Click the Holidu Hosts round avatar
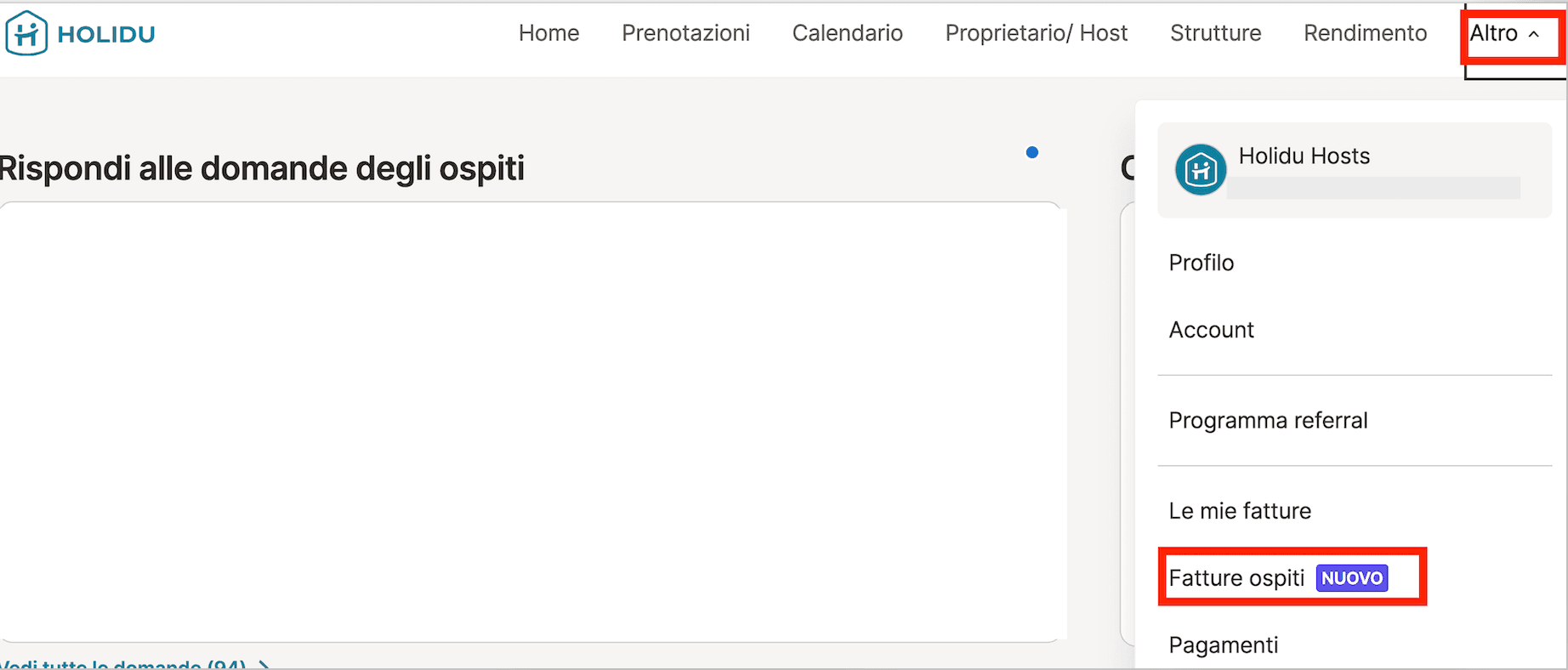Viewport: 1568px width, 670px height. pos(1200,169)
